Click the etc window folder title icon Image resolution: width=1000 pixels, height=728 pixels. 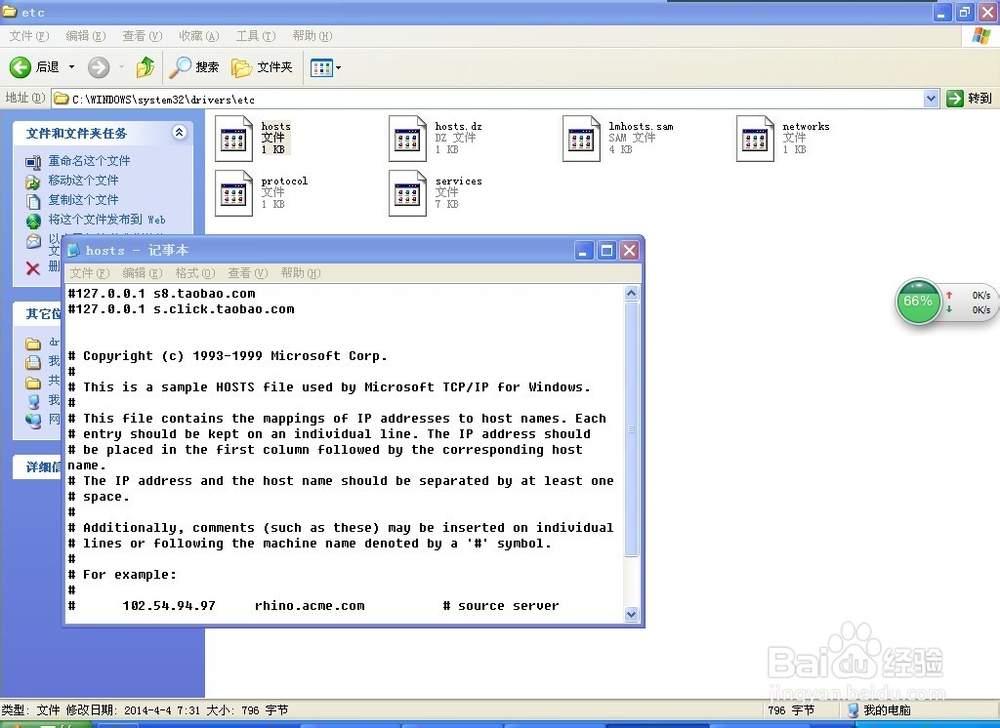click(x=10, y=11)
